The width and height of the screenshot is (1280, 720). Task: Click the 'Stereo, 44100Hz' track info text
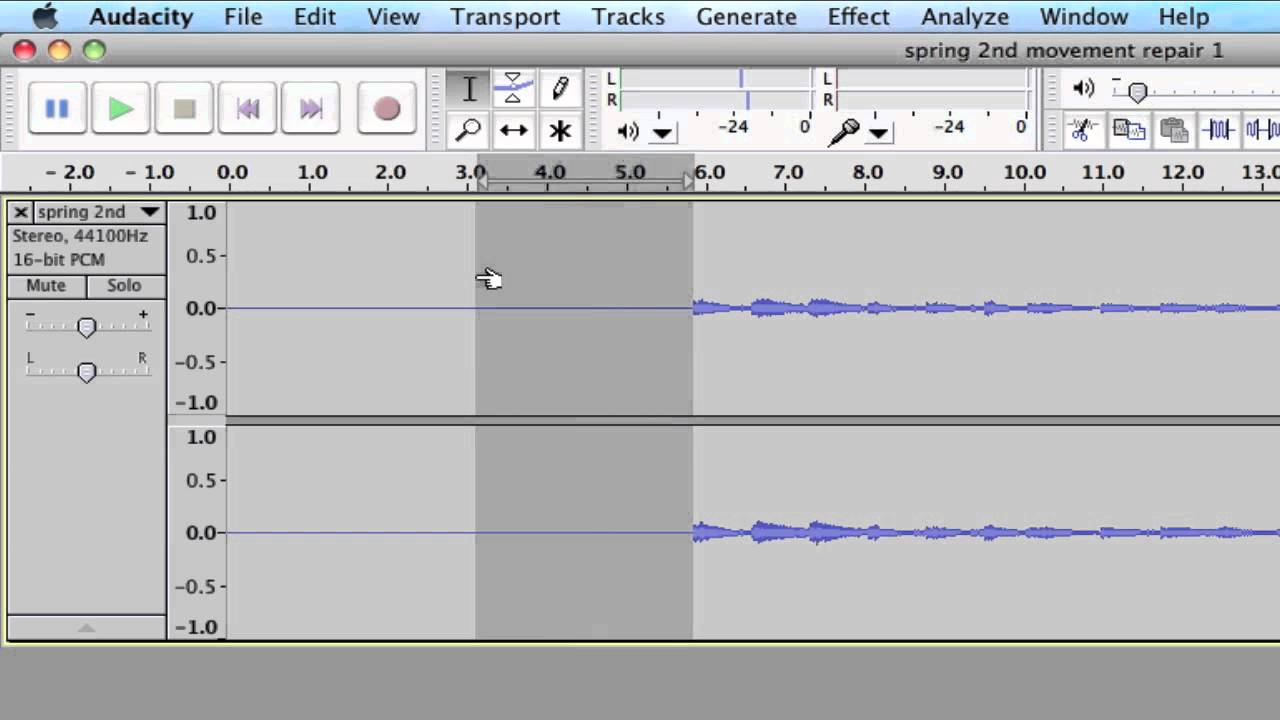pos(80,236)
